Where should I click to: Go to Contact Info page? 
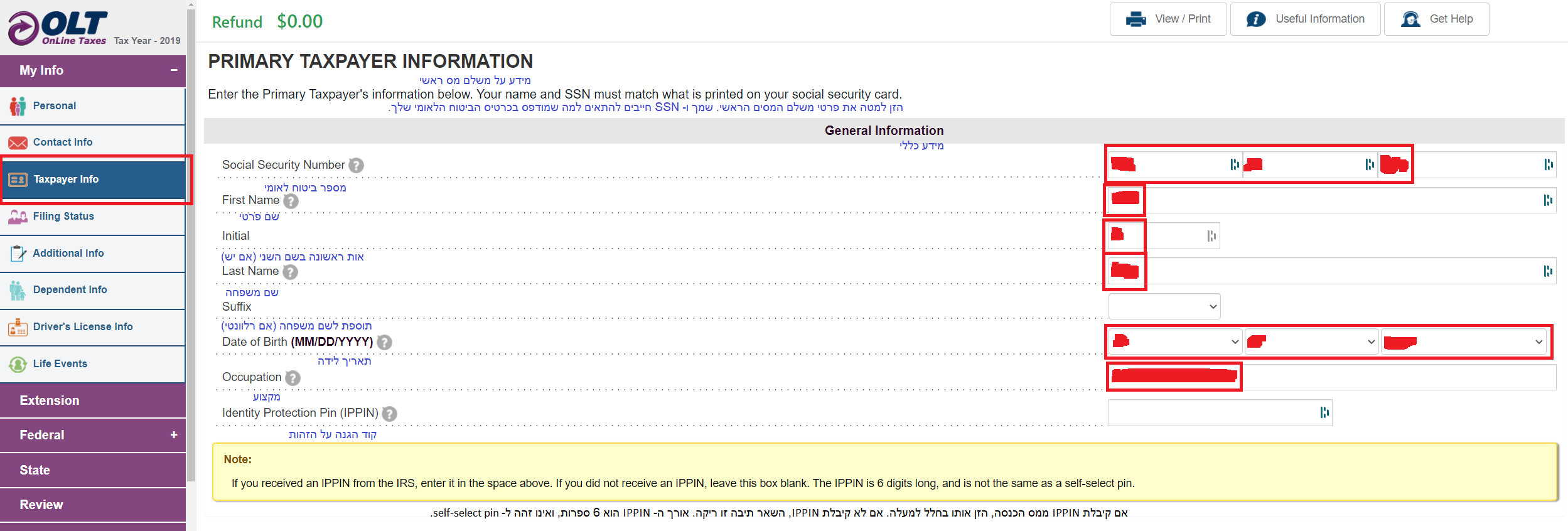point(92,142)
